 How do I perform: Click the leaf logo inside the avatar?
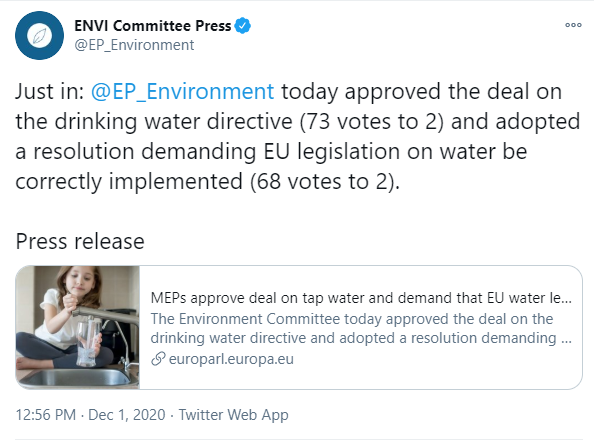point(39,36)
